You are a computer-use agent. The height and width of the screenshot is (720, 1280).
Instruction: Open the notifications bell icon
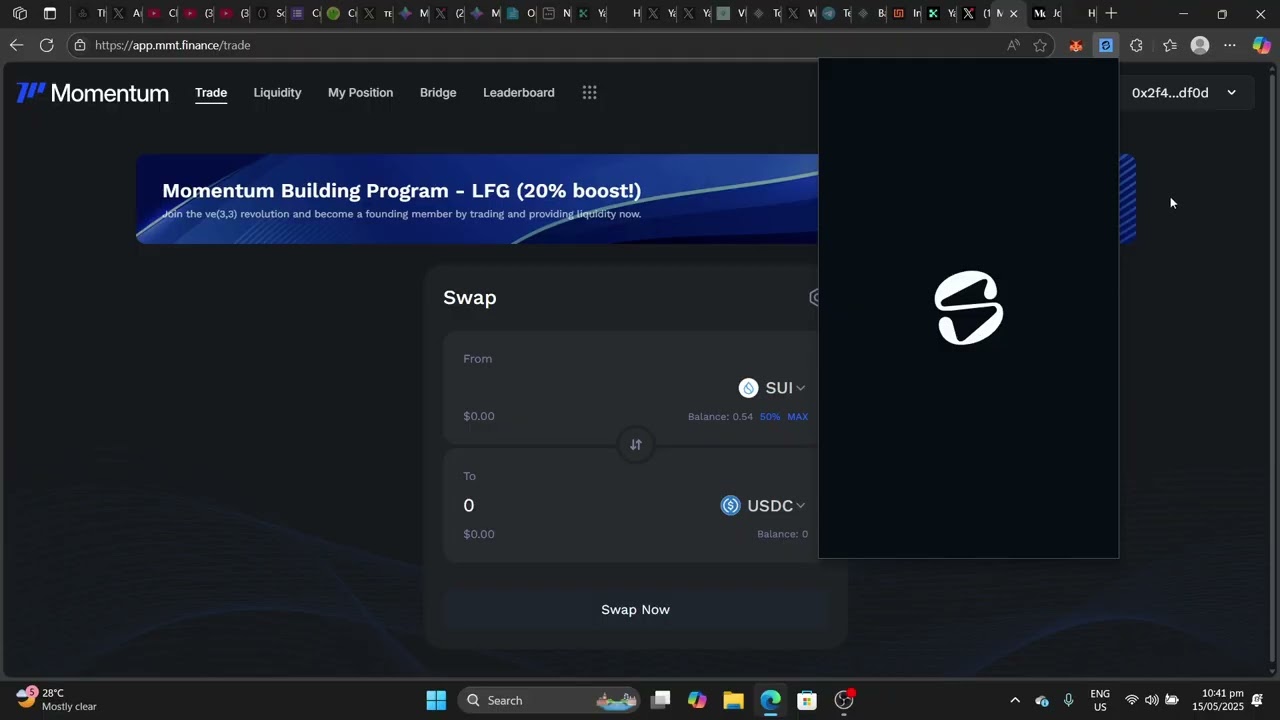point(1258,700)
